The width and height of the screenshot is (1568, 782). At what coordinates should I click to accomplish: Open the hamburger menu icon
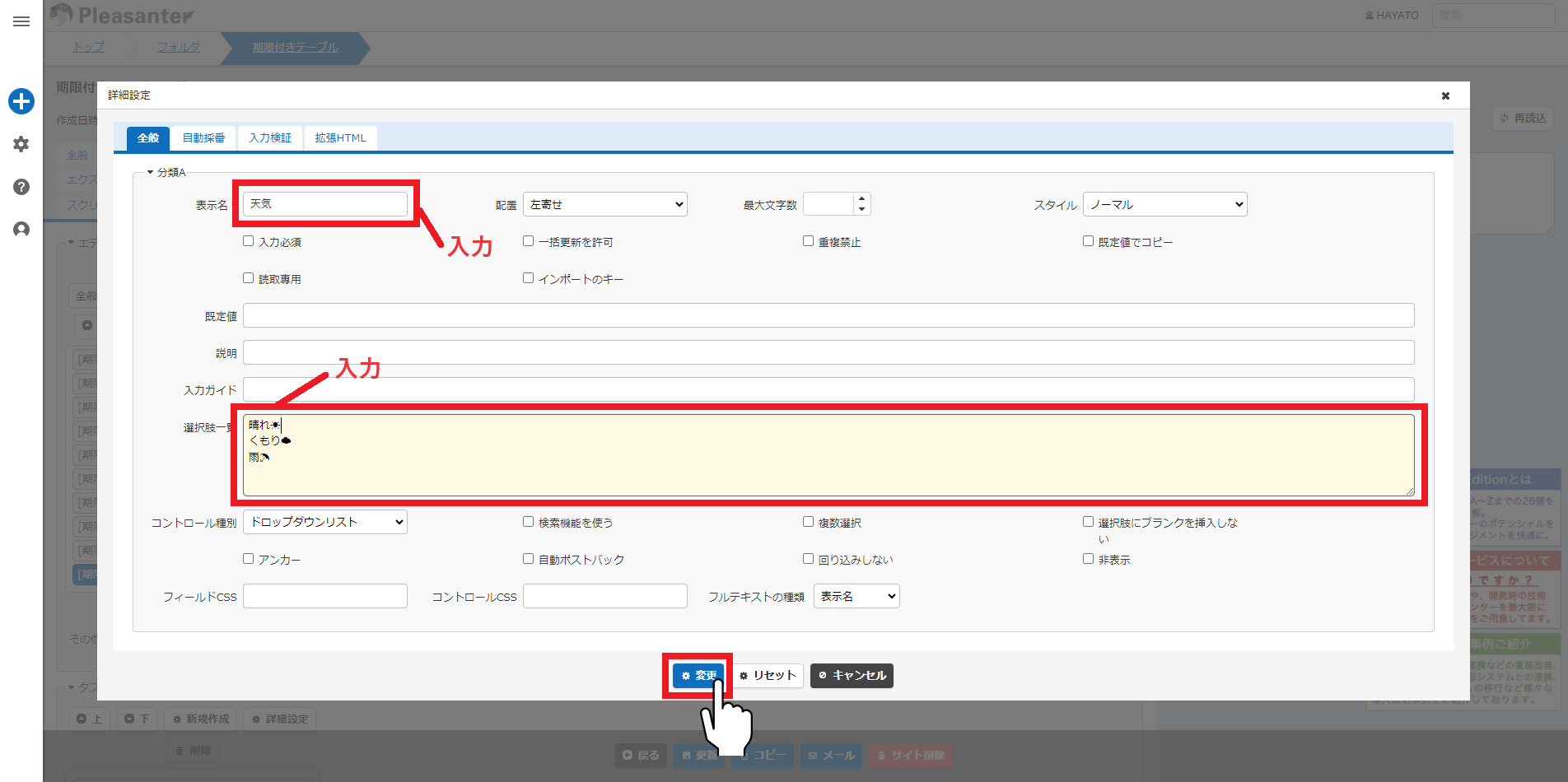(21, 21)
